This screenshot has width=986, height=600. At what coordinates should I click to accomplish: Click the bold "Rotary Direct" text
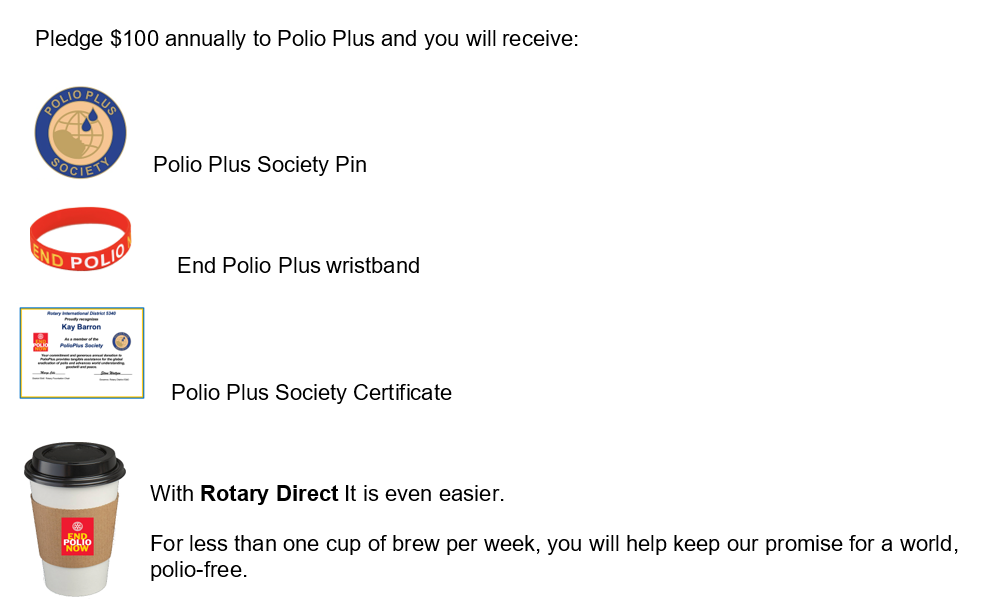click(269, 494)
